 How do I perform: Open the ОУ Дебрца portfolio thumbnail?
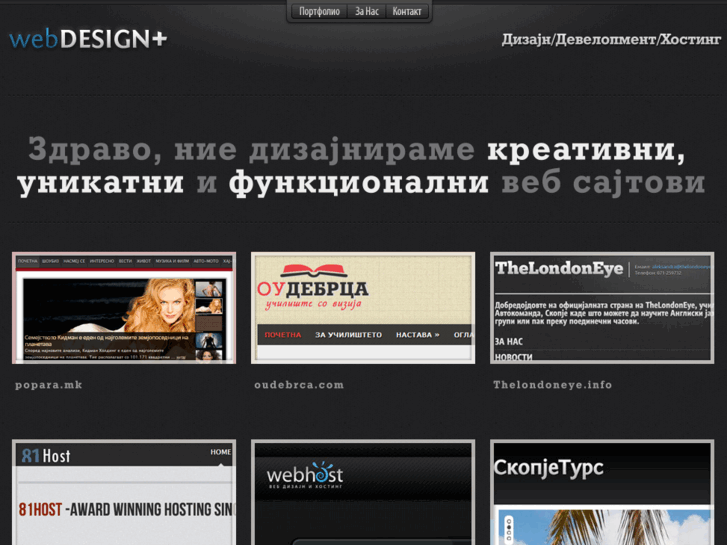[x=363, y=308]
